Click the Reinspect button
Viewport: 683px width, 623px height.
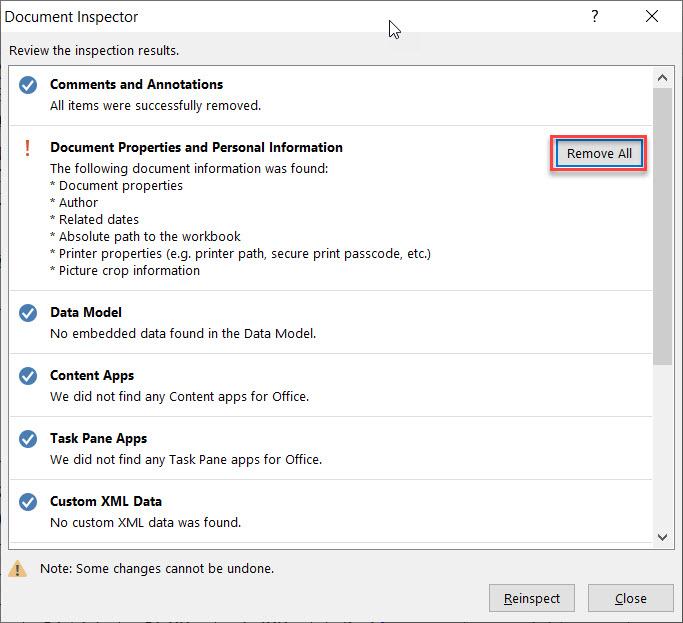click(532, 598)
